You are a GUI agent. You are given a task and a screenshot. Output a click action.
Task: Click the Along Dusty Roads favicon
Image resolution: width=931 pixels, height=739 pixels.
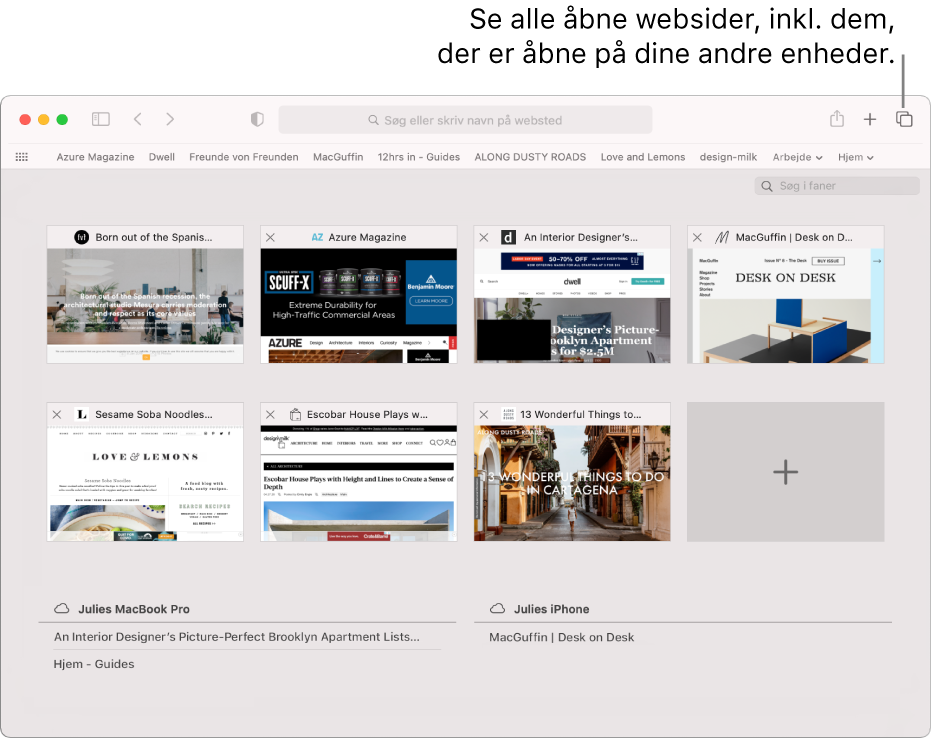(508, 414)
